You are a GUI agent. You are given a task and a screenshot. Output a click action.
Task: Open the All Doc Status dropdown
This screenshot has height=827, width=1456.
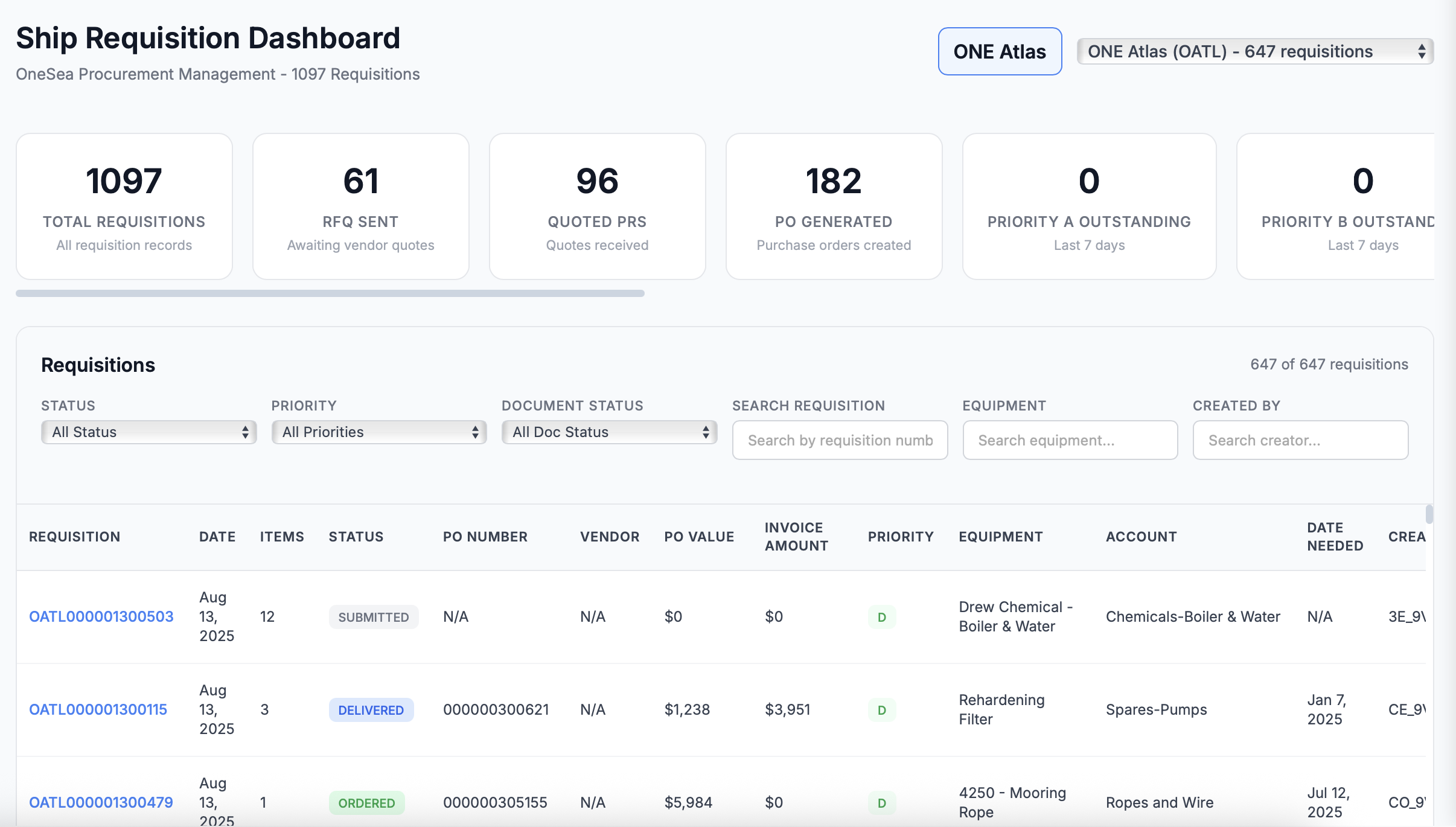point(608,432)
